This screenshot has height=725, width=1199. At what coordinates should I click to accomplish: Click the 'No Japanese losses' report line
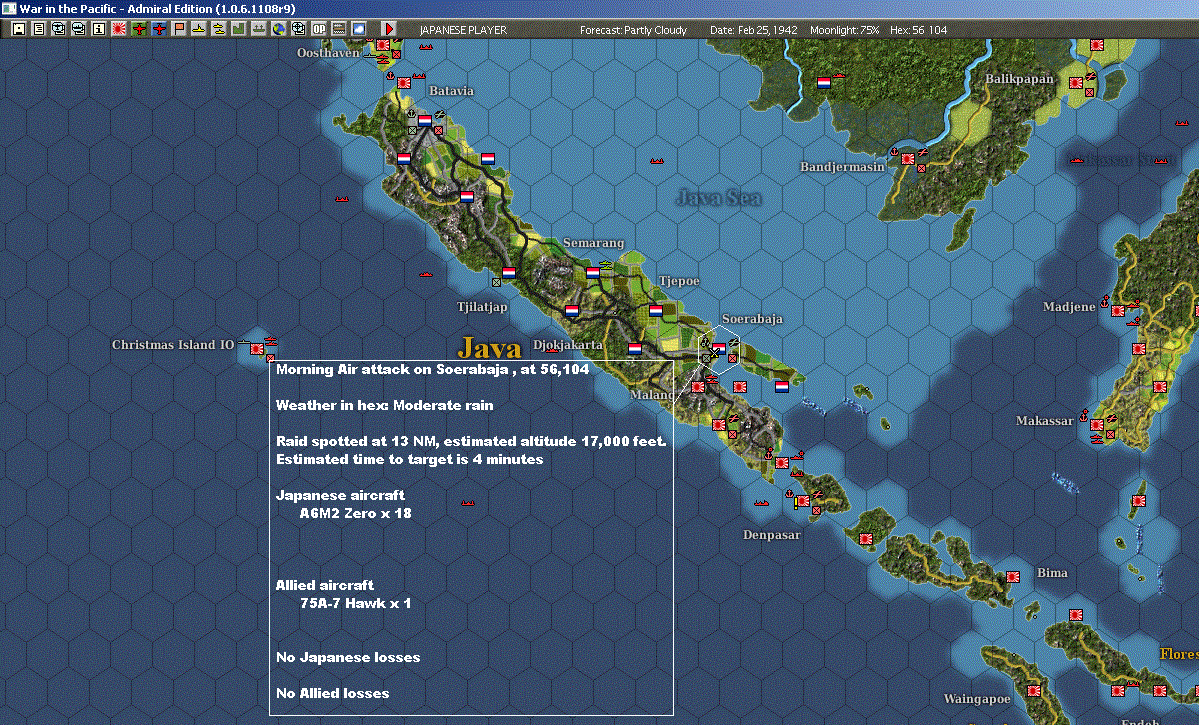click(348, 658)
